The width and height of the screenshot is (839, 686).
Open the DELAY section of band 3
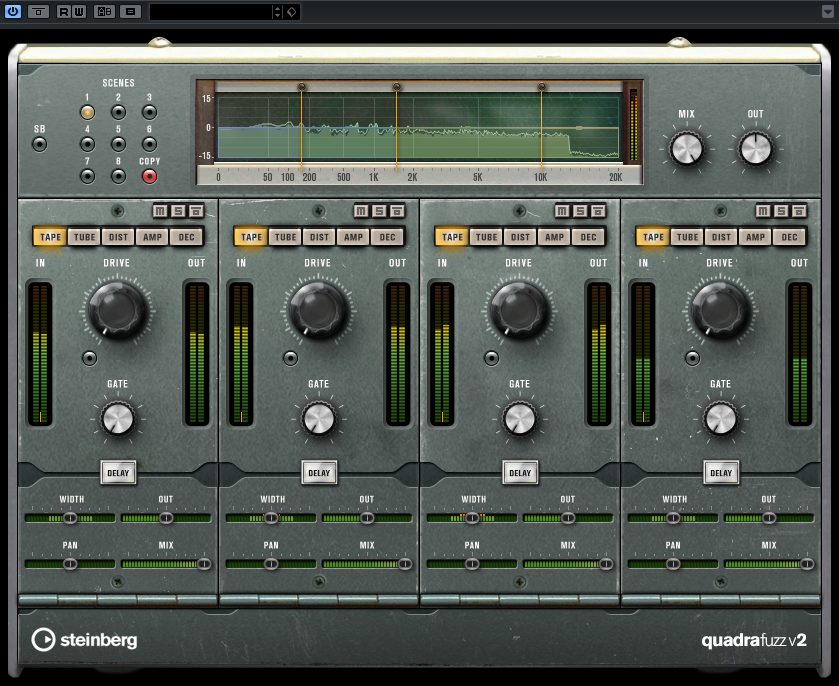point(520,472)
